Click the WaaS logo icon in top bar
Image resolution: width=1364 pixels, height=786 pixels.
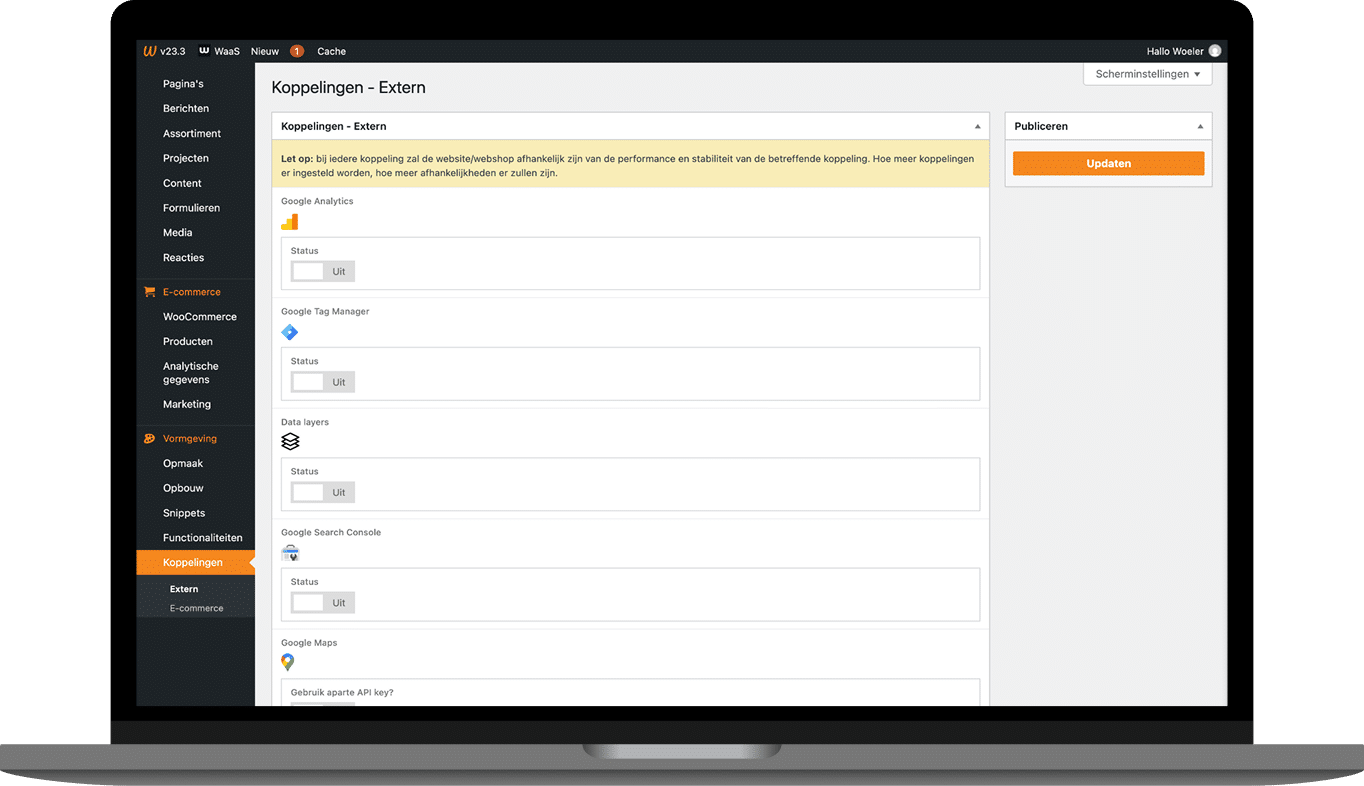(x=204, y=51)
